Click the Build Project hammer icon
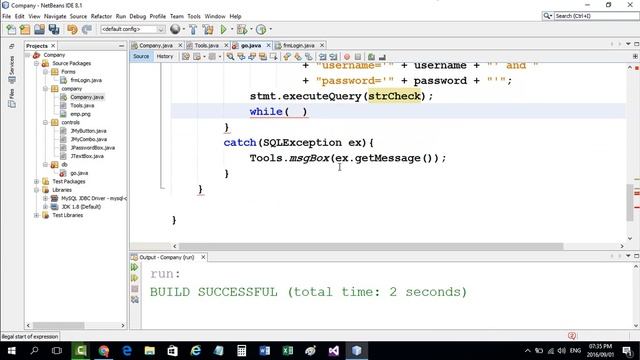Viewport: 640px width, 360px height. 193,29
